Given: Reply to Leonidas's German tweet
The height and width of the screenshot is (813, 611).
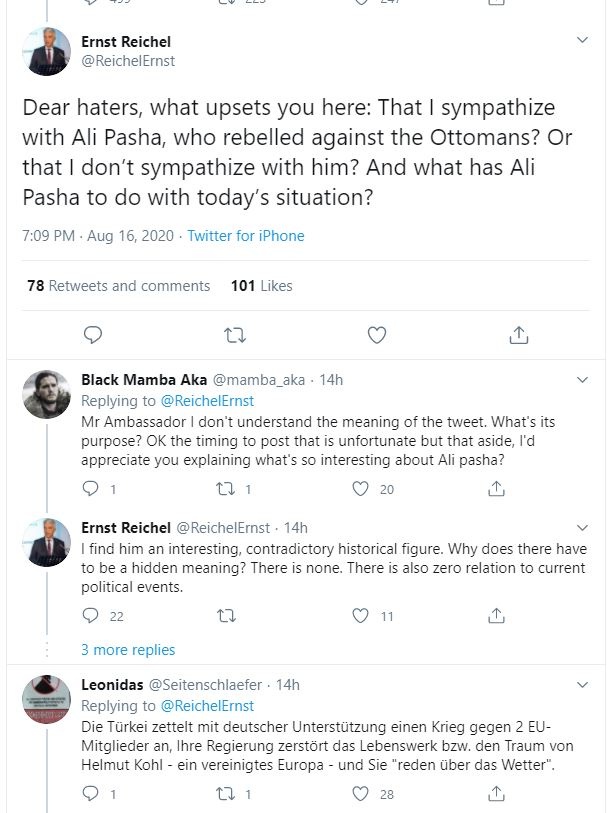Looking at the screenshot, I should pyautogui.click(x=90, y=794).
